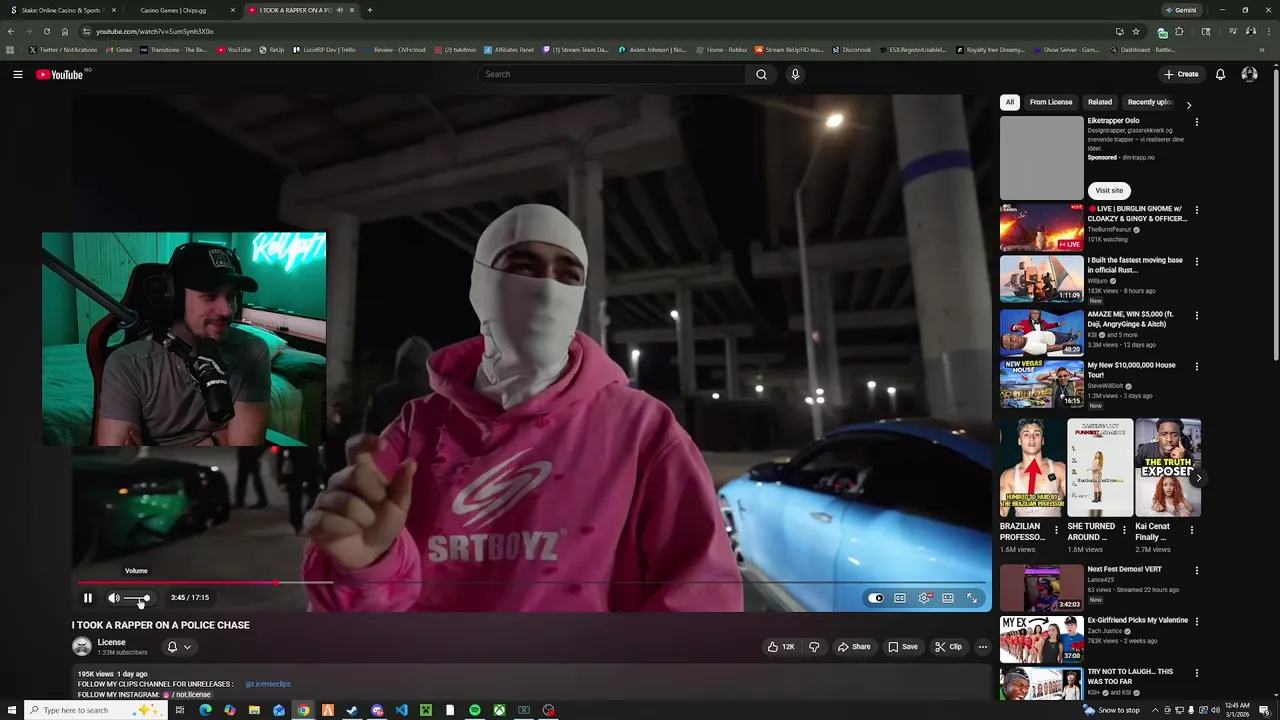The image size is (1280, 720).
Task: Click Windows taskbar search box
Action: [x=95, y=710]
